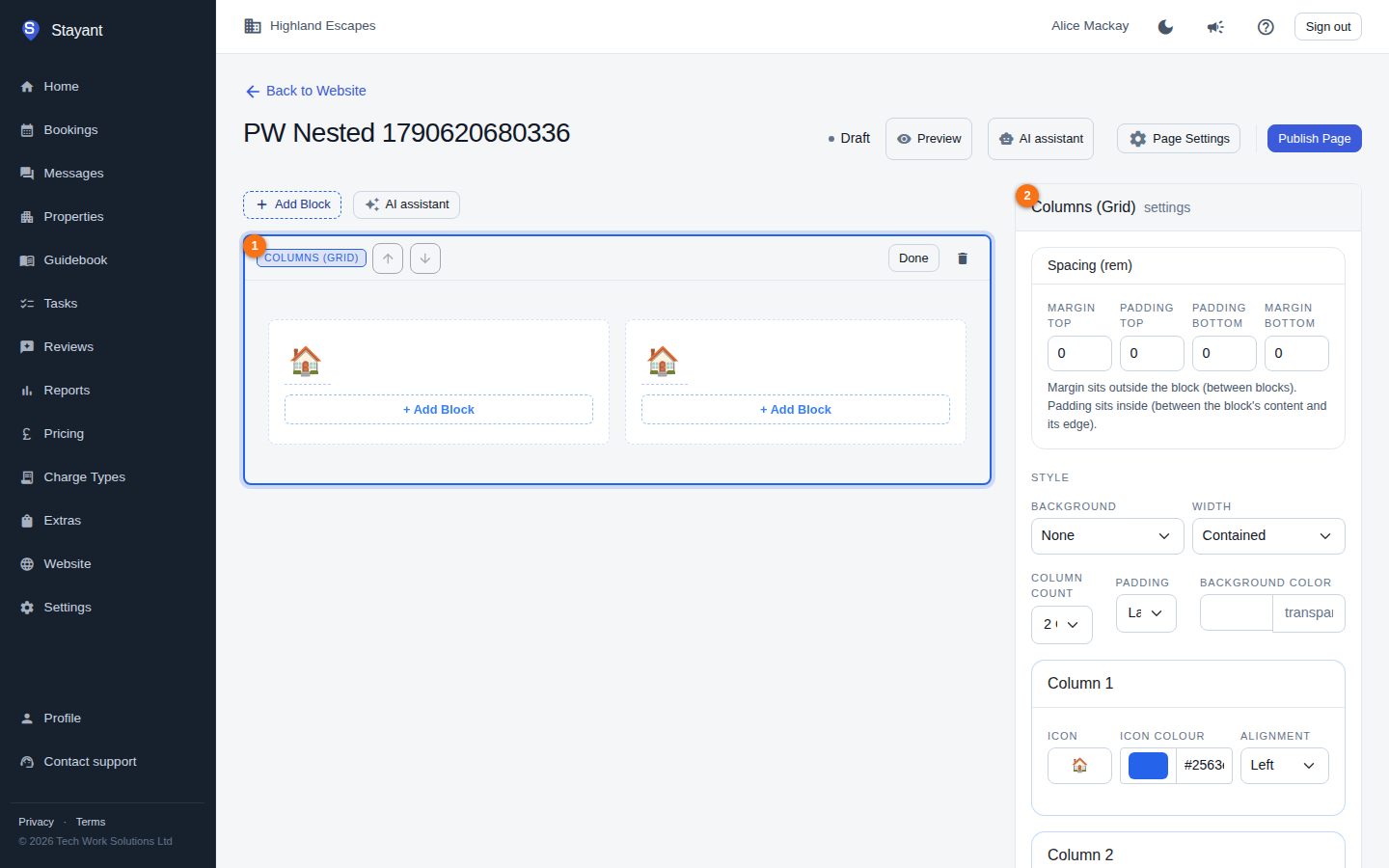The height and width of the screenshot is (868, 1389).
Task: Click Back to Website link
Action: click(x=306, y=91)
